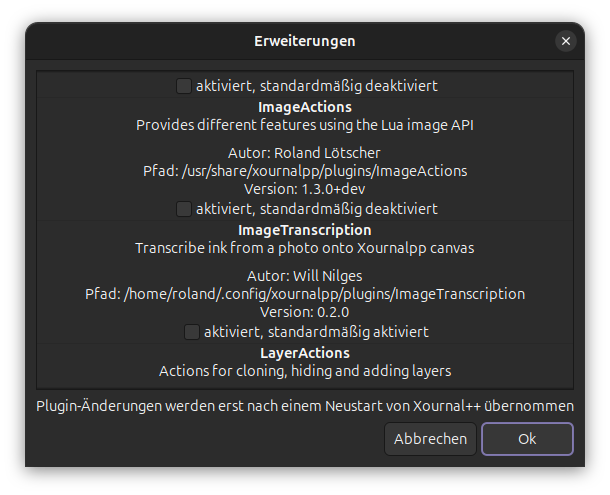Screen dimensions: 610x495
Task: Close the Erweiterungen dialog with the X
Action: pyautogui.click(x=566, y=41)
